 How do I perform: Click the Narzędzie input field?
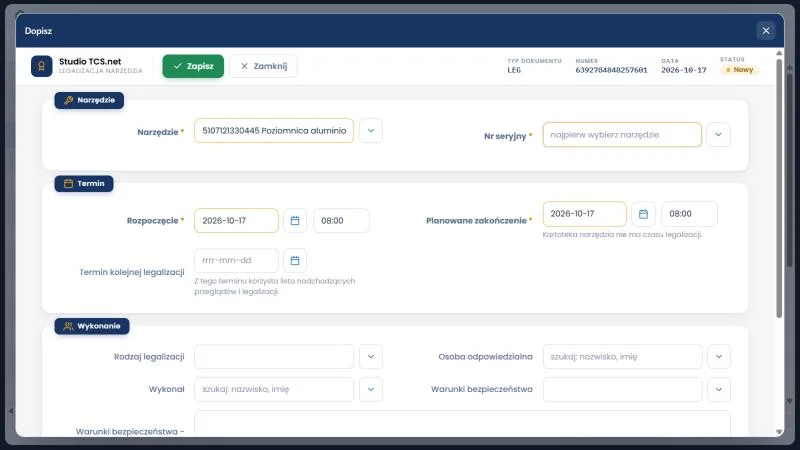[274, 131]
